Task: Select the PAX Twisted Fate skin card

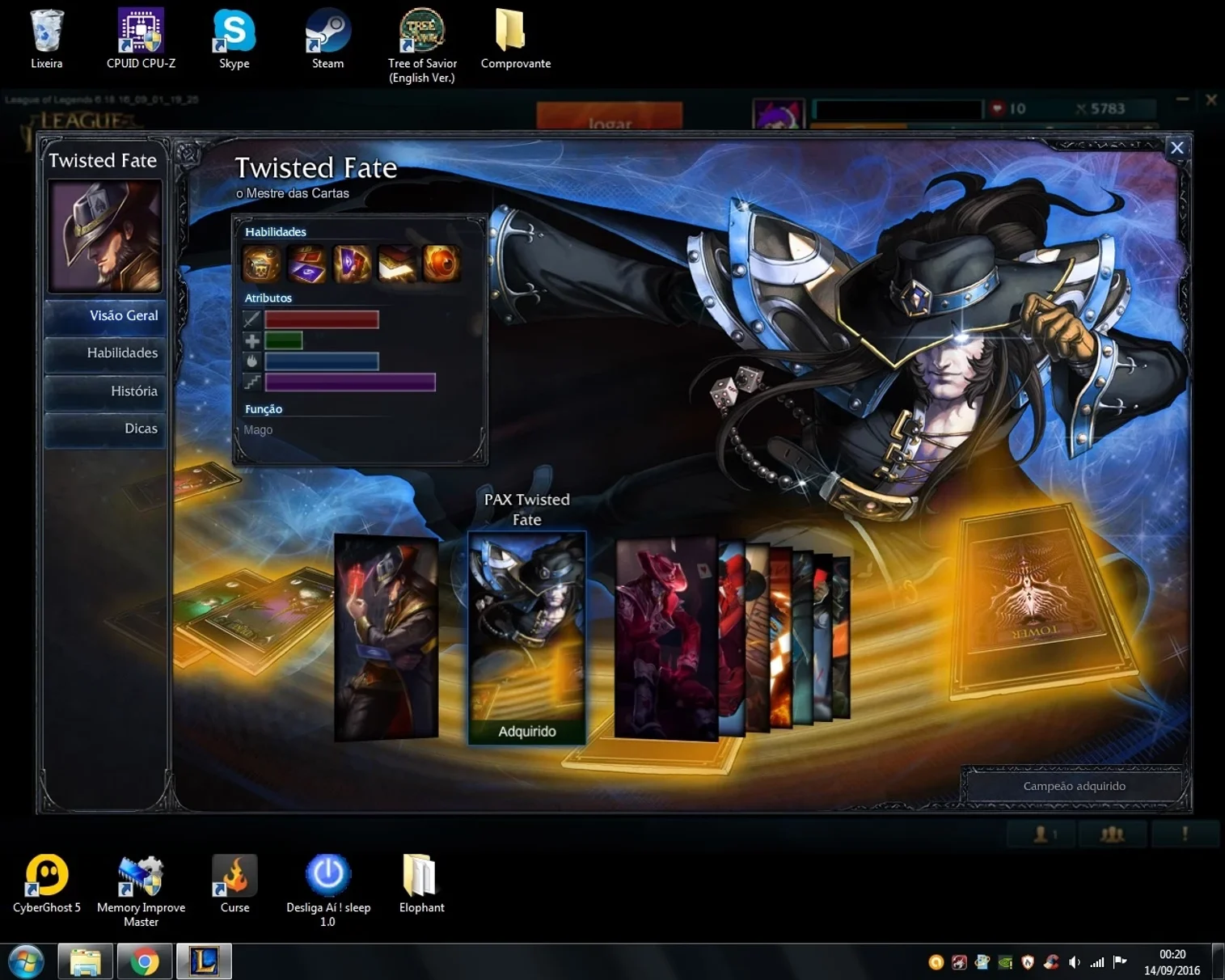Action: [527, 637]
